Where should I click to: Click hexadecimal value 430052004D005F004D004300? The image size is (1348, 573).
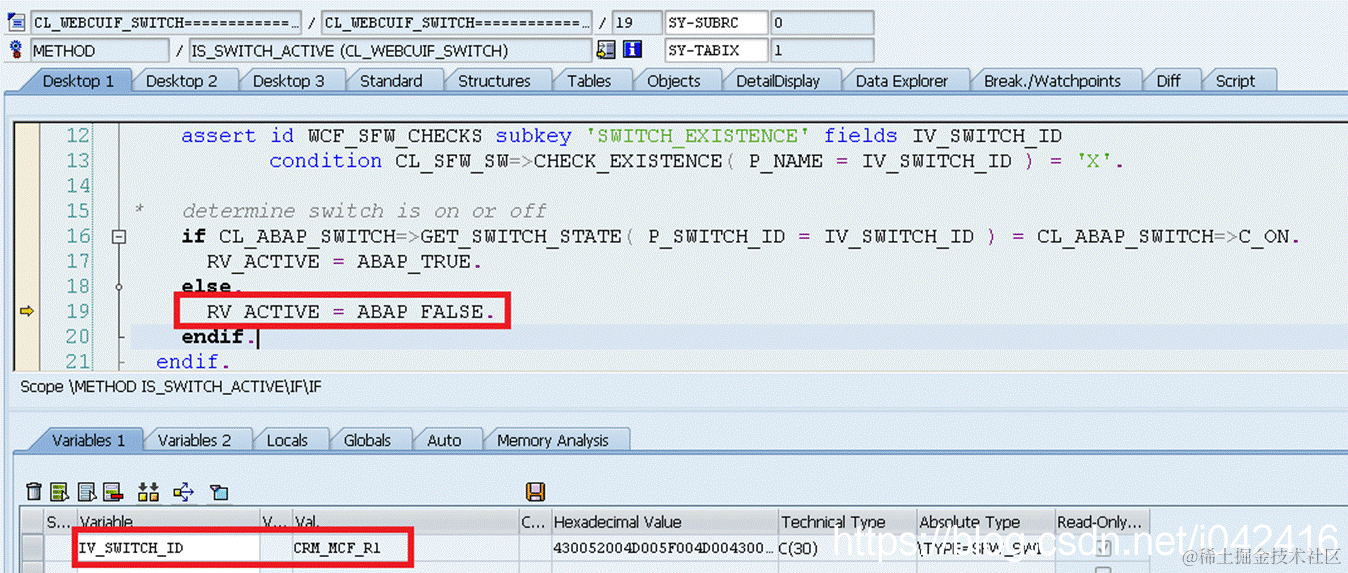(664, 548)
